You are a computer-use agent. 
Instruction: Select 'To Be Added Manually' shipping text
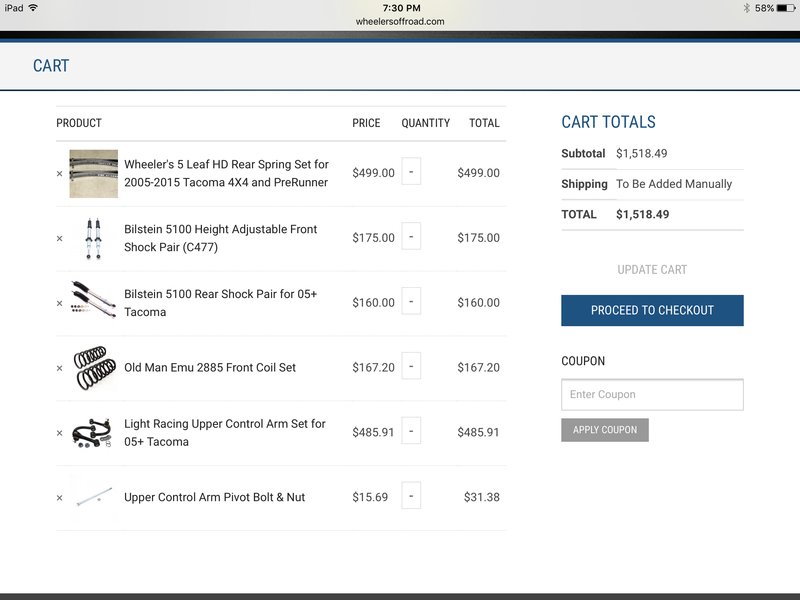[x=674, y=184]
